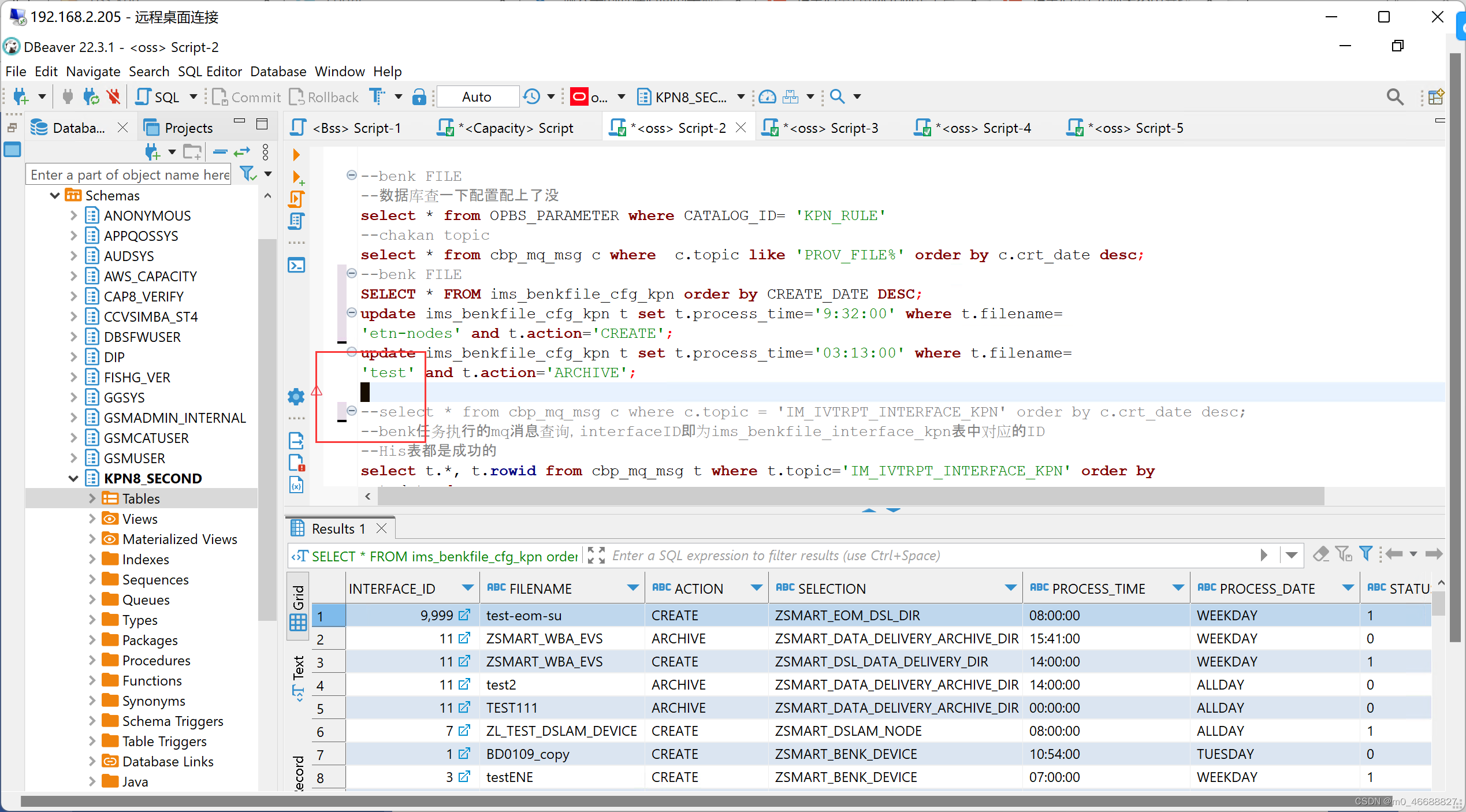Expand the Tables folder
This screenshot has height=812, width=1466.
(x=92, y=498)
